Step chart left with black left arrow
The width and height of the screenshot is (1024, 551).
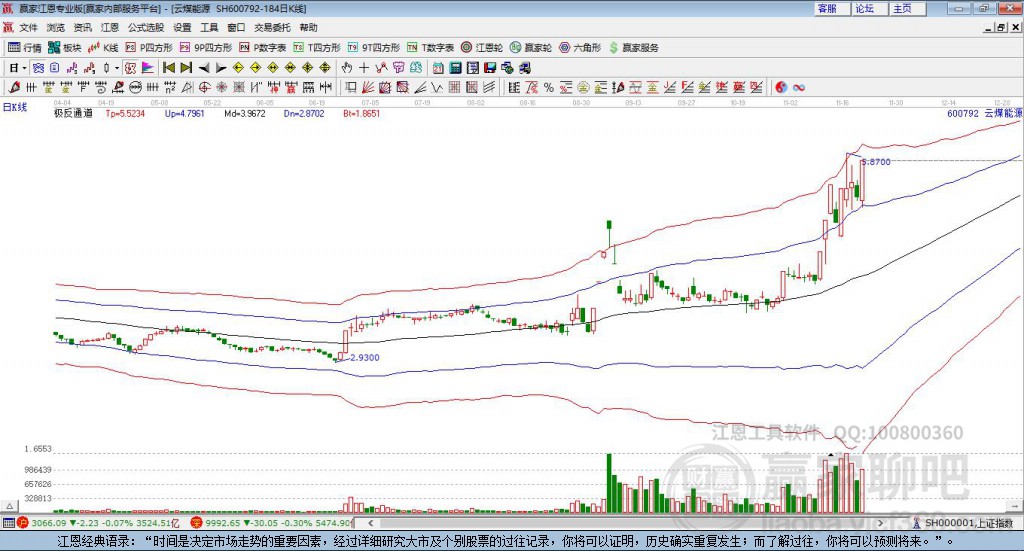pos(204,68)
